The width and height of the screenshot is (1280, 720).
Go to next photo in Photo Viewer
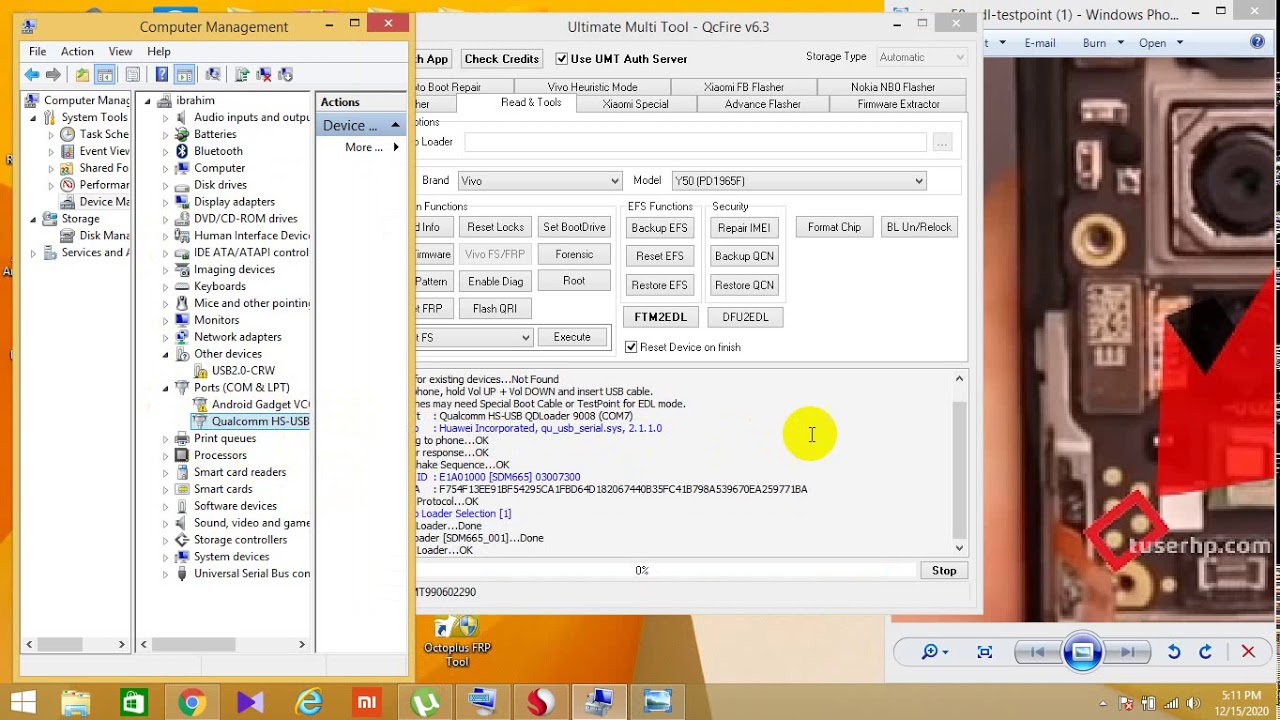point(1127,652)
